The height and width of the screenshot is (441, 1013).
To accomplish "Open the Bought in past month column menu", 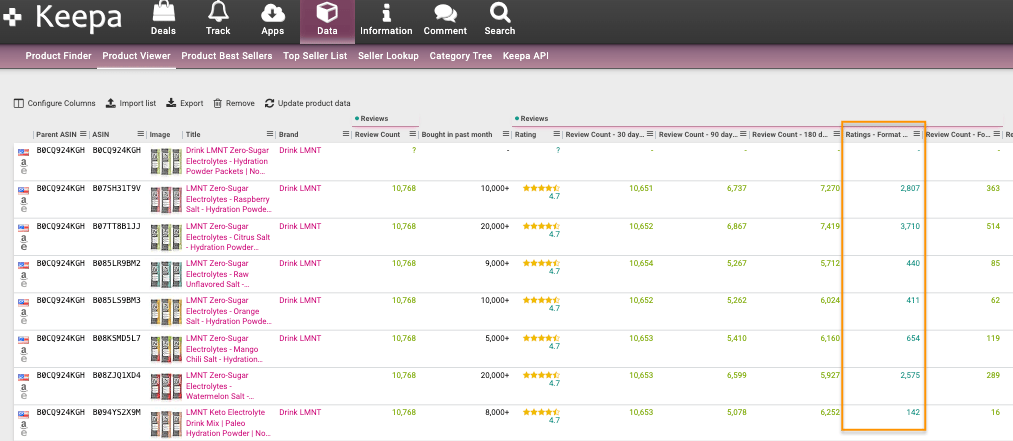I will point(505,134).
